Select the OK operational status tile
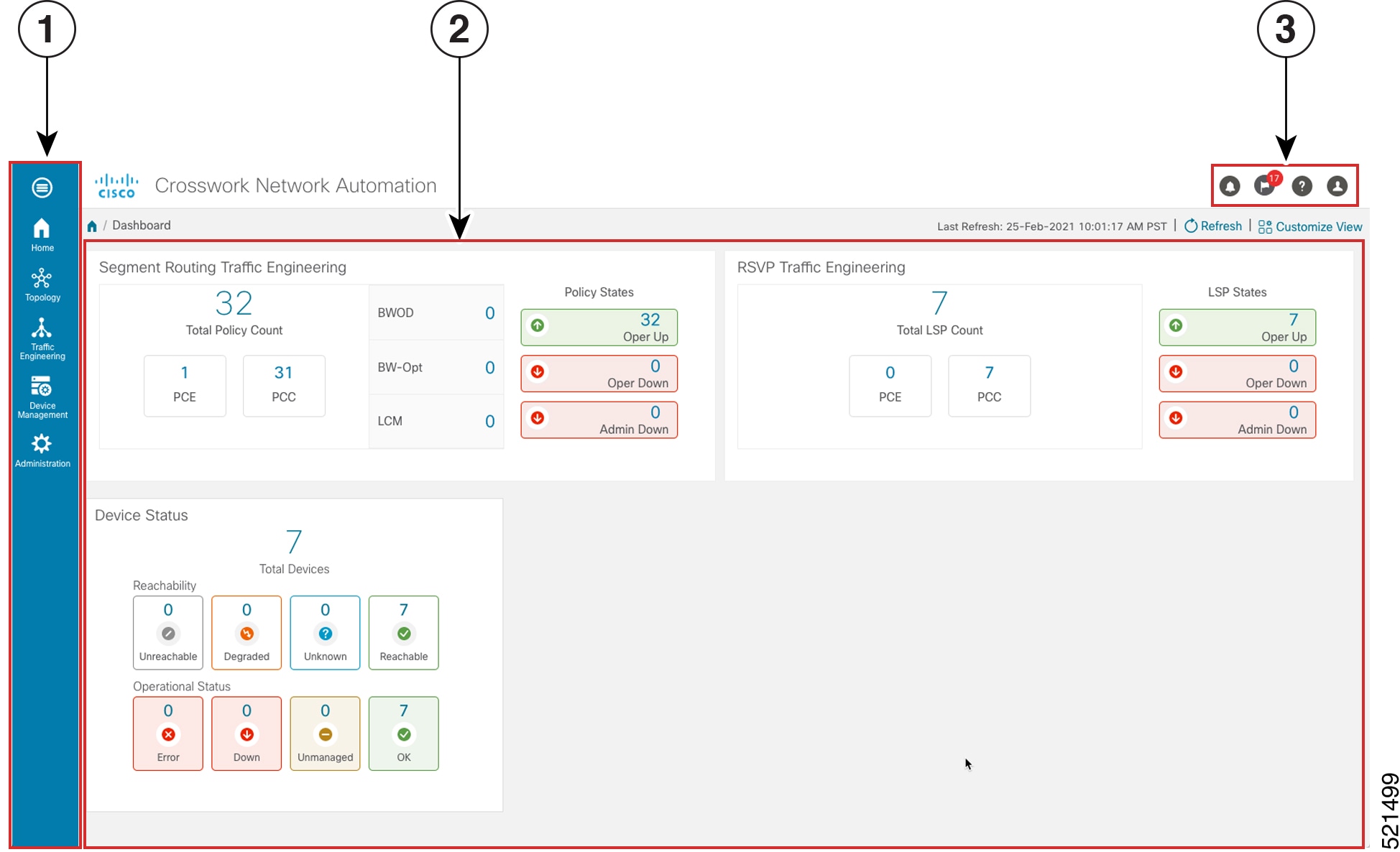 (403, 733)
